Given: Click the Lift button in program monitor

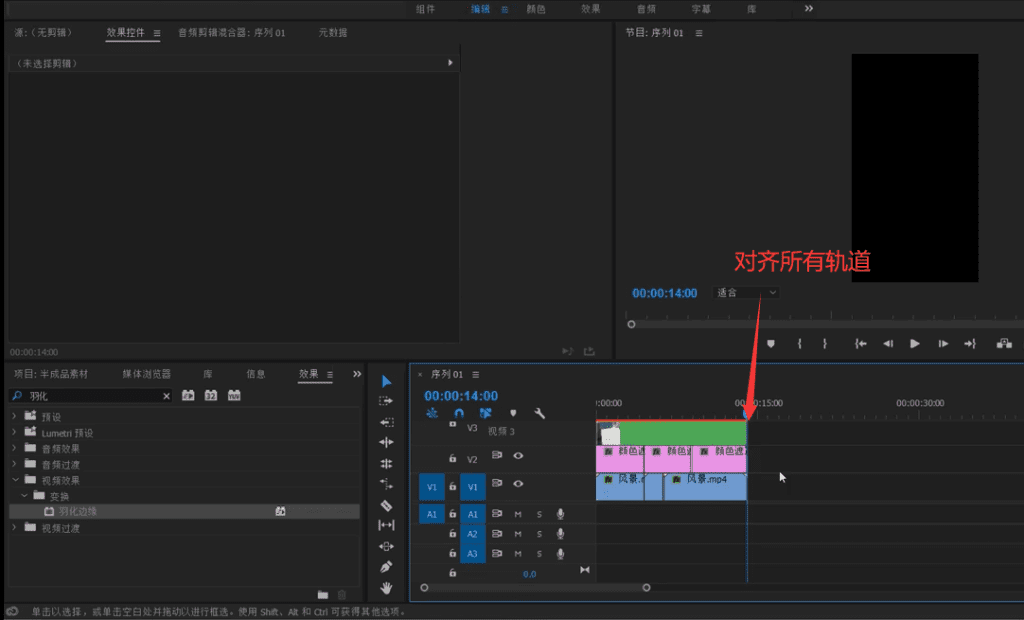Looking at the screenshot, I should click(x=1004, y=344).
